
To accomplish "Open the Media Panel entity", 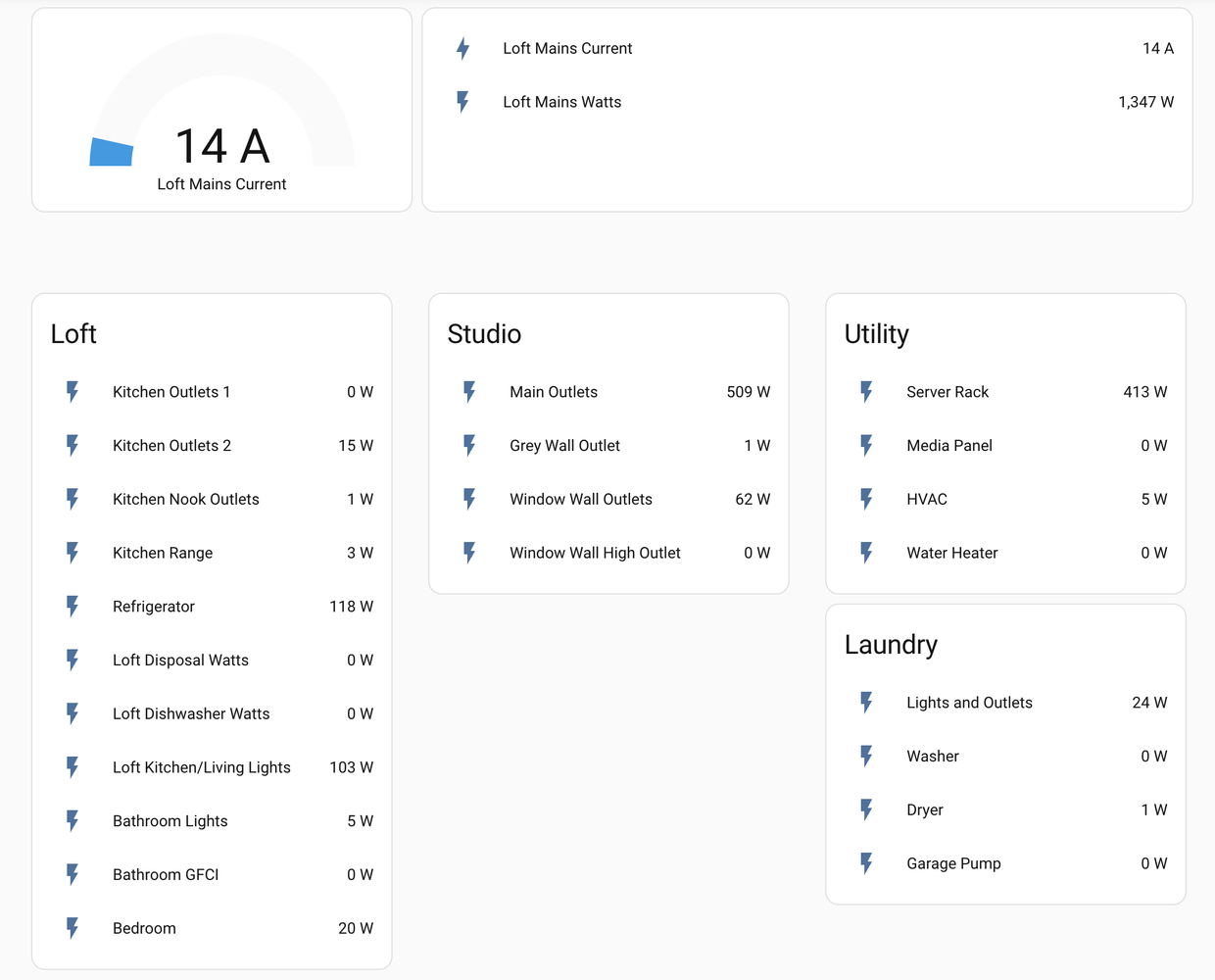I will (x=949, y=446).
